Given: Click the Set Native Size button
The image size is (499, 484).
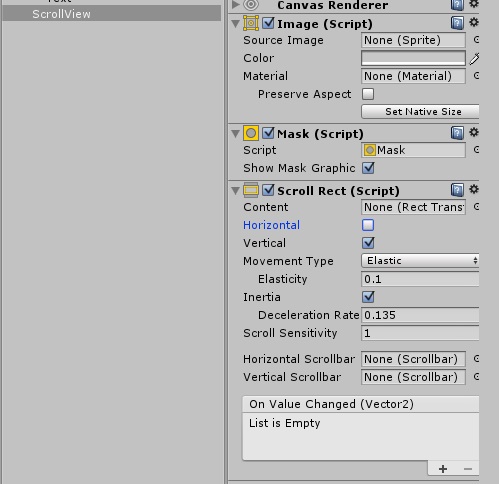Looking at the screenshot, I should click(x=420, y=111).
